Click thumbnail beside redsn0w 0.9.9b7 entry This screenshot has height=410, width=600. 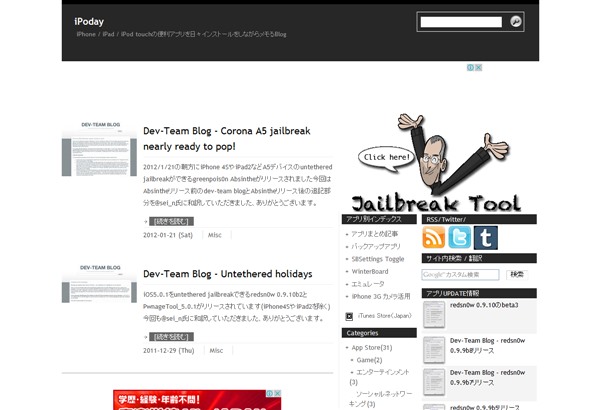point(434,382)
